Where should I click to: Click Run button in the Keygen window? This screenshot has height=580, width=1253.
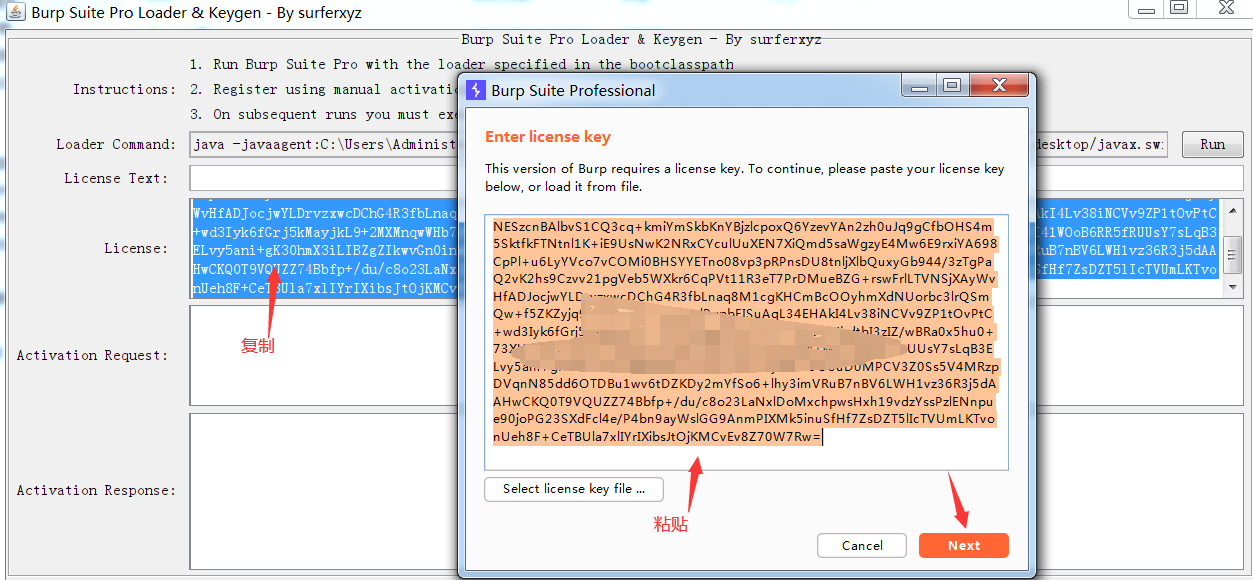tap(1212, 144)
